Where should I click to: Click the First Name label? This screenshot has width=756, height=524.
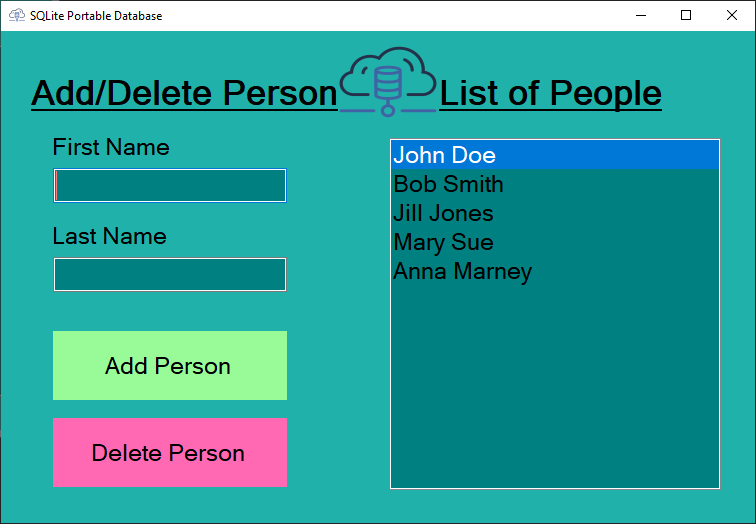click(x=111, y=147)
